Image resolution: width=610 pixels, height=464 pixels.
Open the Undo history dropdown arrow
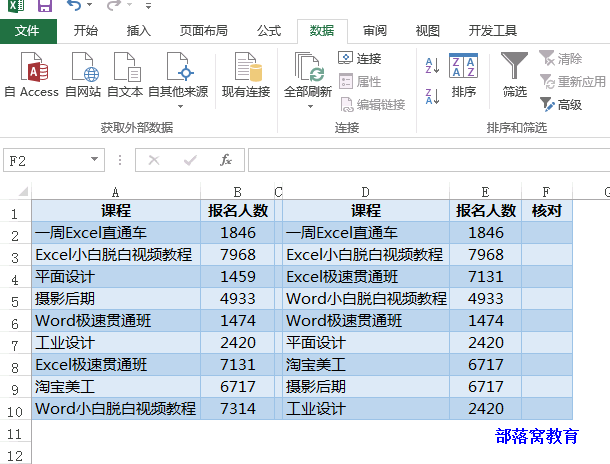click(89, 5)
